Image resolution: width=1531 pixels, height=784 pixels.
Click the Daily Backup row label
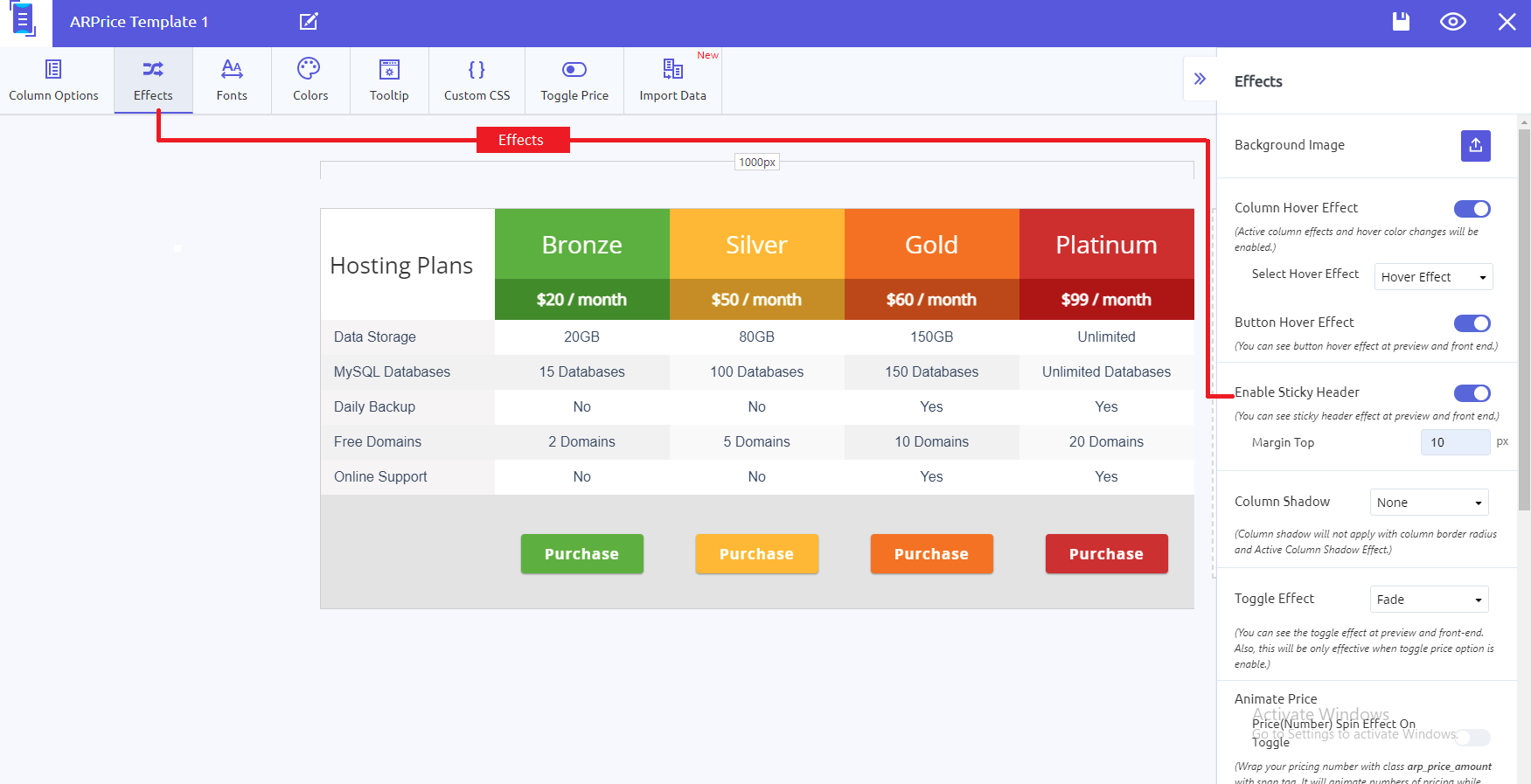pyautogui.click(x=374, y=407)
